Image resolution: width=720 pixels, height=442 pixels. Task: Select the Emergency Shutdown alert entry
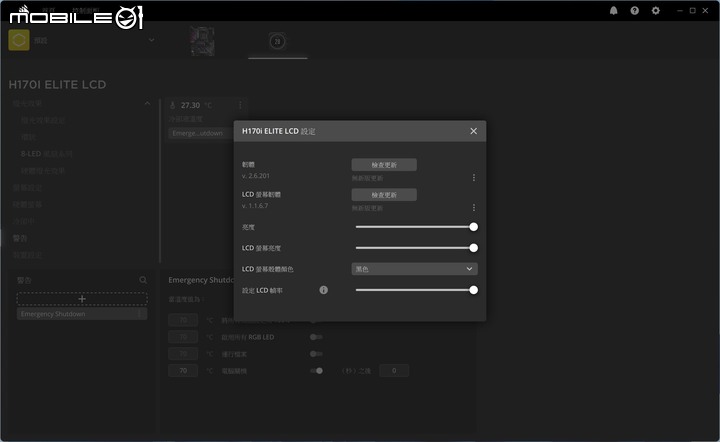[82, 314]
